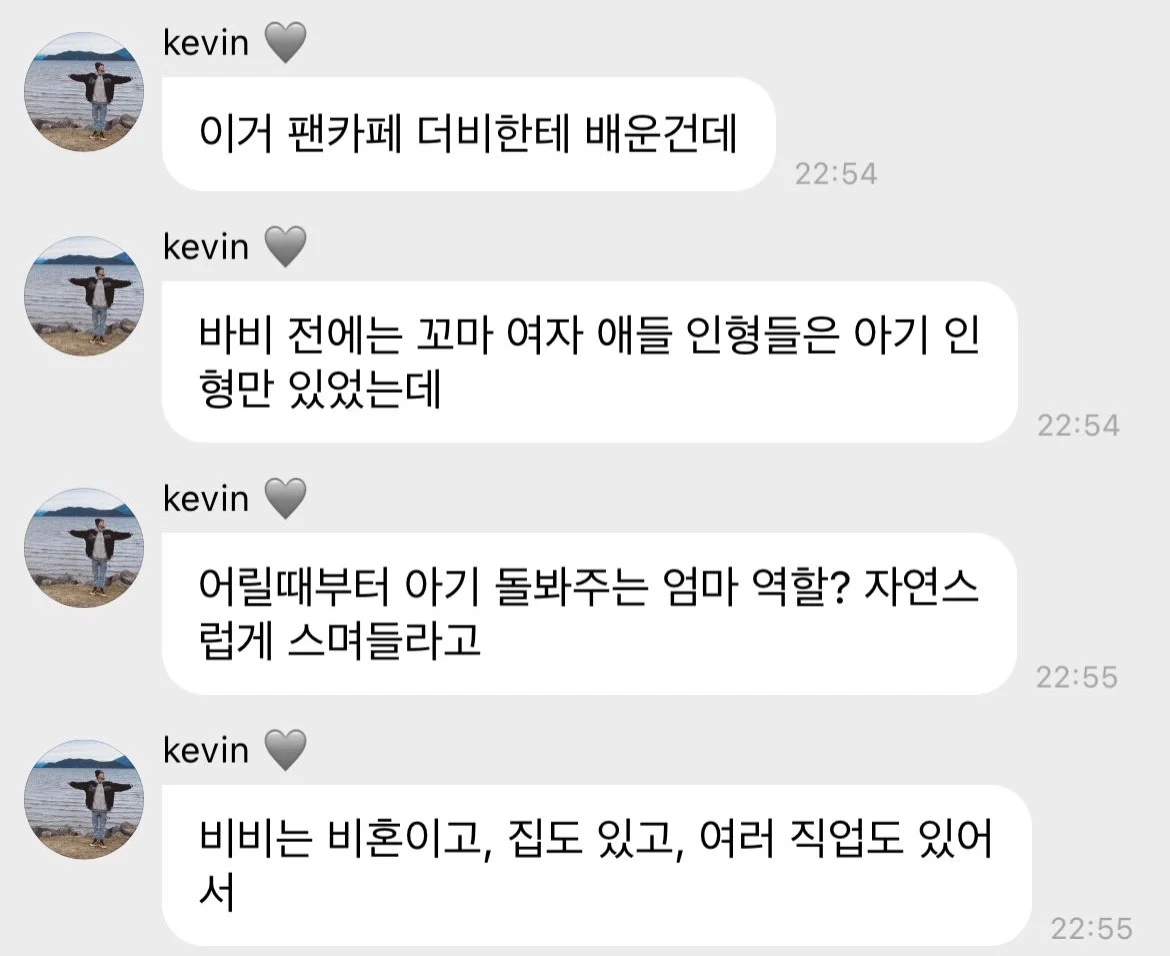The width and height of the screenshot is (1170, 956).
Task: Open kevin's avatar beside the '비비는 비혼이고' message
Action: click(x=84, y=800)
